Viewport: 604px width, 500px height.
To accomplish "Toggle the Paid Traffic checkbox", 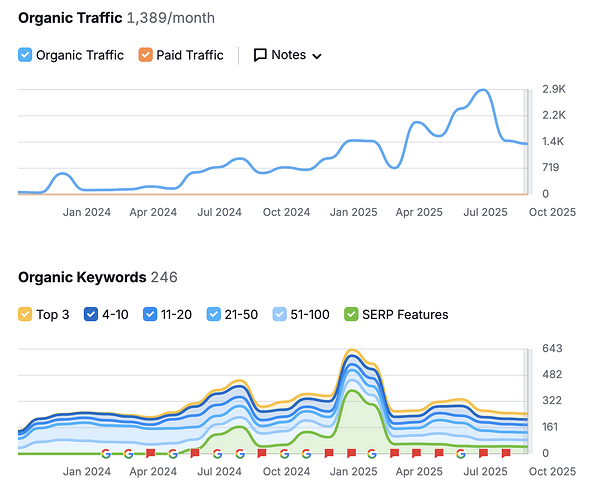I will pos(145,55).
